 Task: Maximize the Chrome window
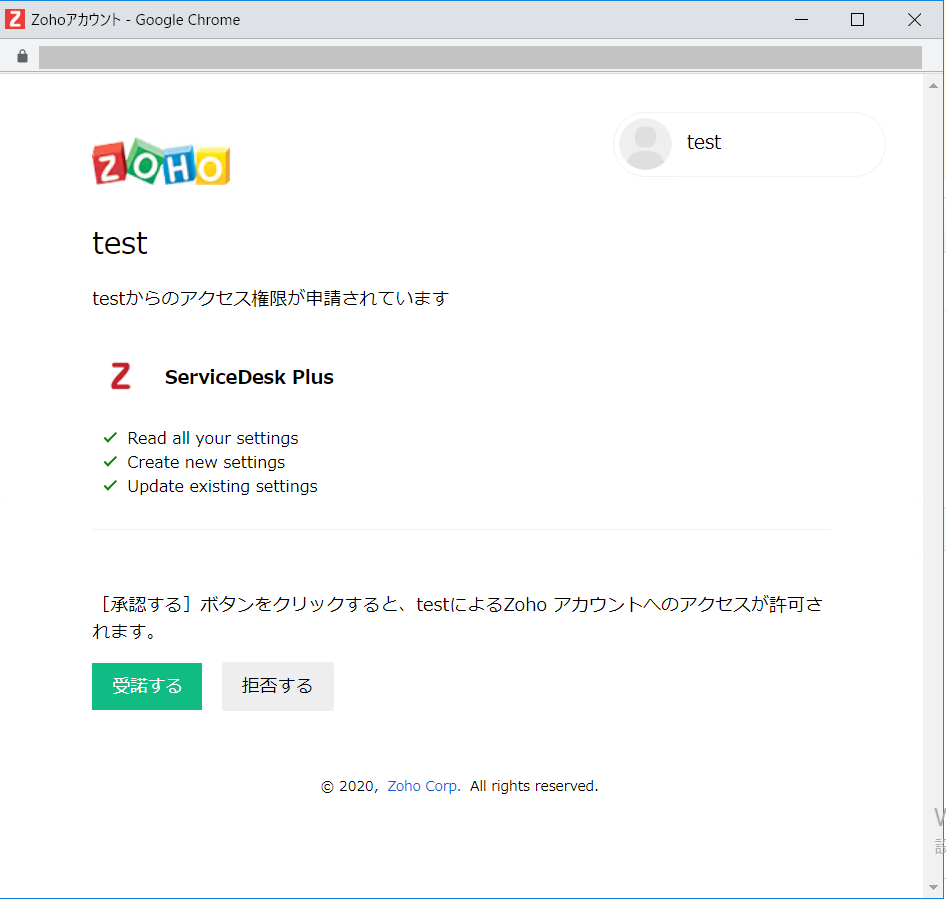857,19
